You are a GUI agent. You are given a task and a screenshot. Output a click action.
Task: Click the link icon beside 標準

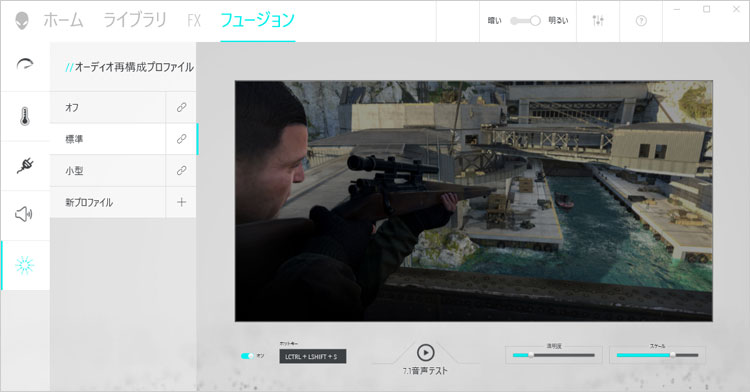(181, 139)
